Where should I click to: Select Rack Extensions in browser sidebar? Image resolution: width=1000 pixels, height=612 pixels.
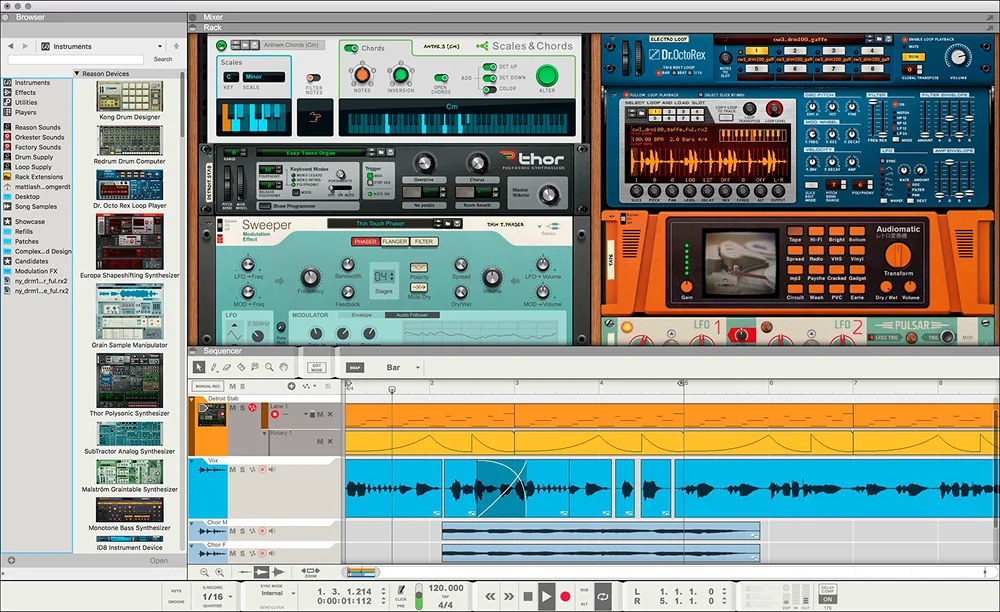pos(39,177)
